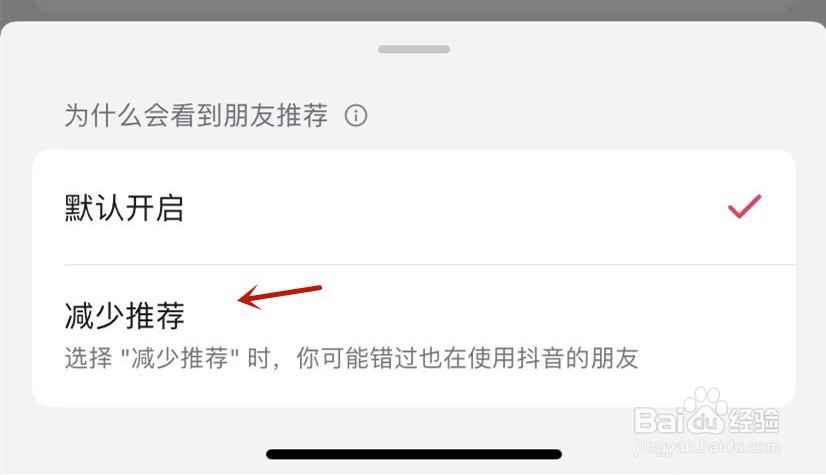Click the blank space right of the info icon
The image size is (826, 475).
tap(579, 115)
